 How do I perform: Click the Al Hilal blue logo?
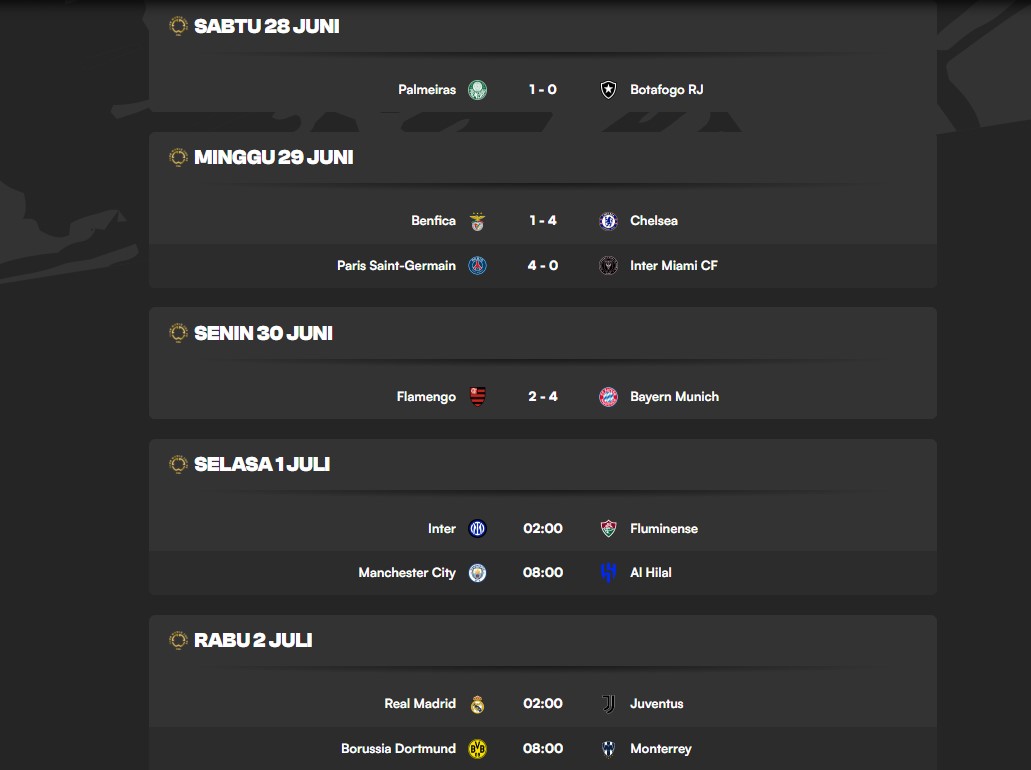(x=608, y=573)
